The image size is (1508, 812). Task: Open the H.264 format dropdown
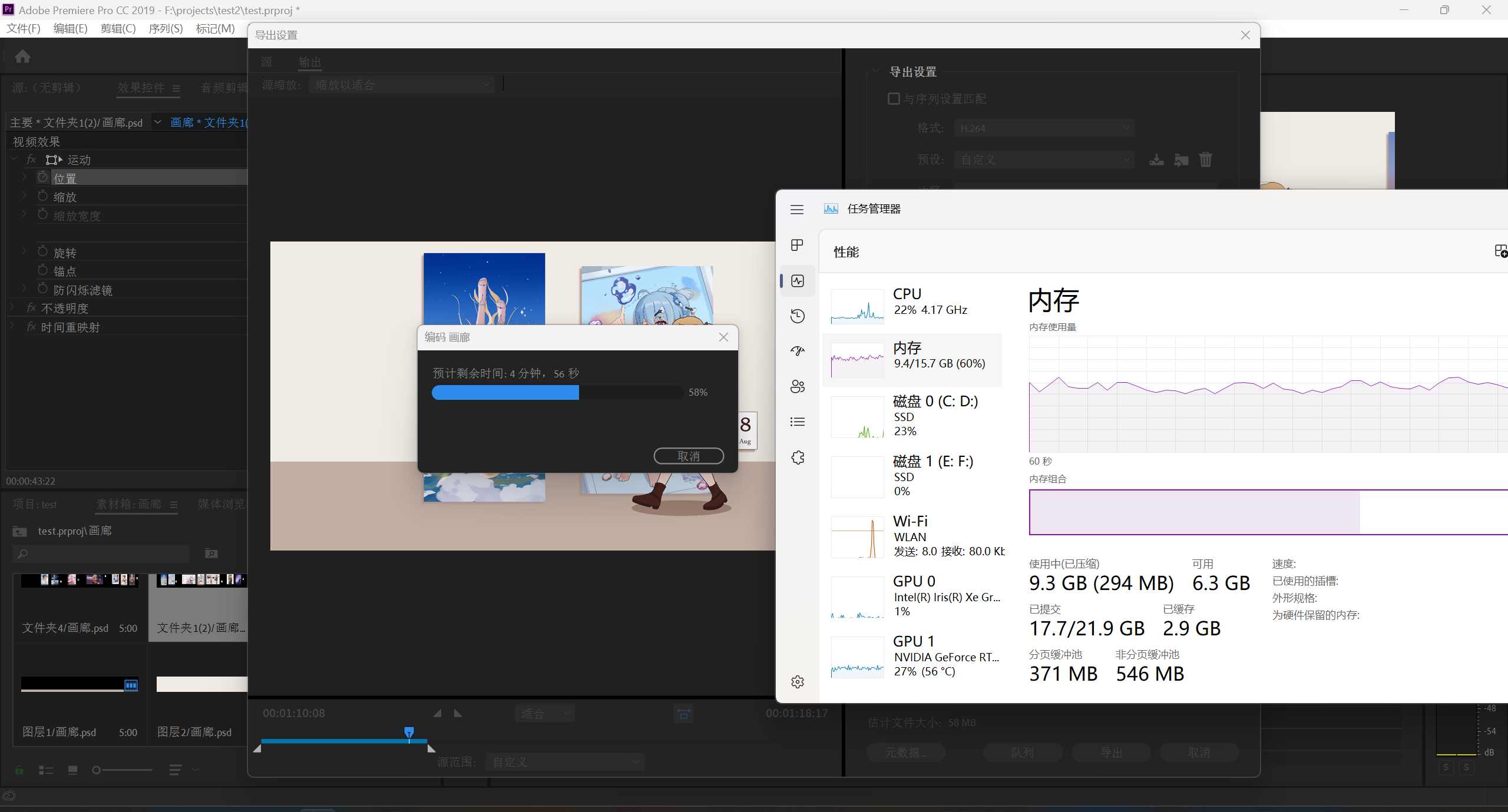coord(1044,128)
